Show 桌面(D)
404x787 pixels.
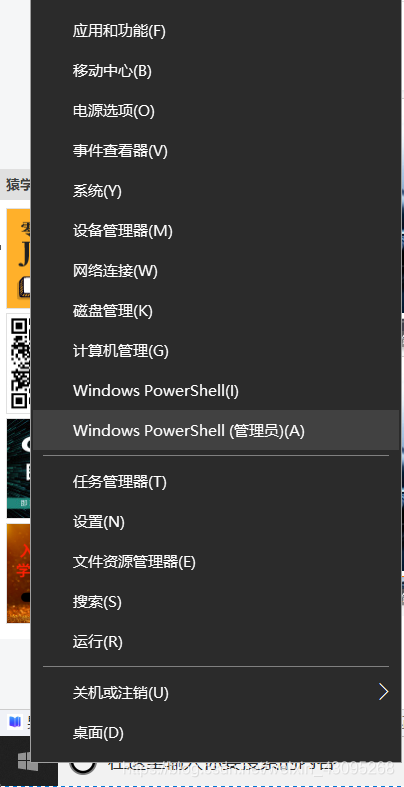pos(216,733)
